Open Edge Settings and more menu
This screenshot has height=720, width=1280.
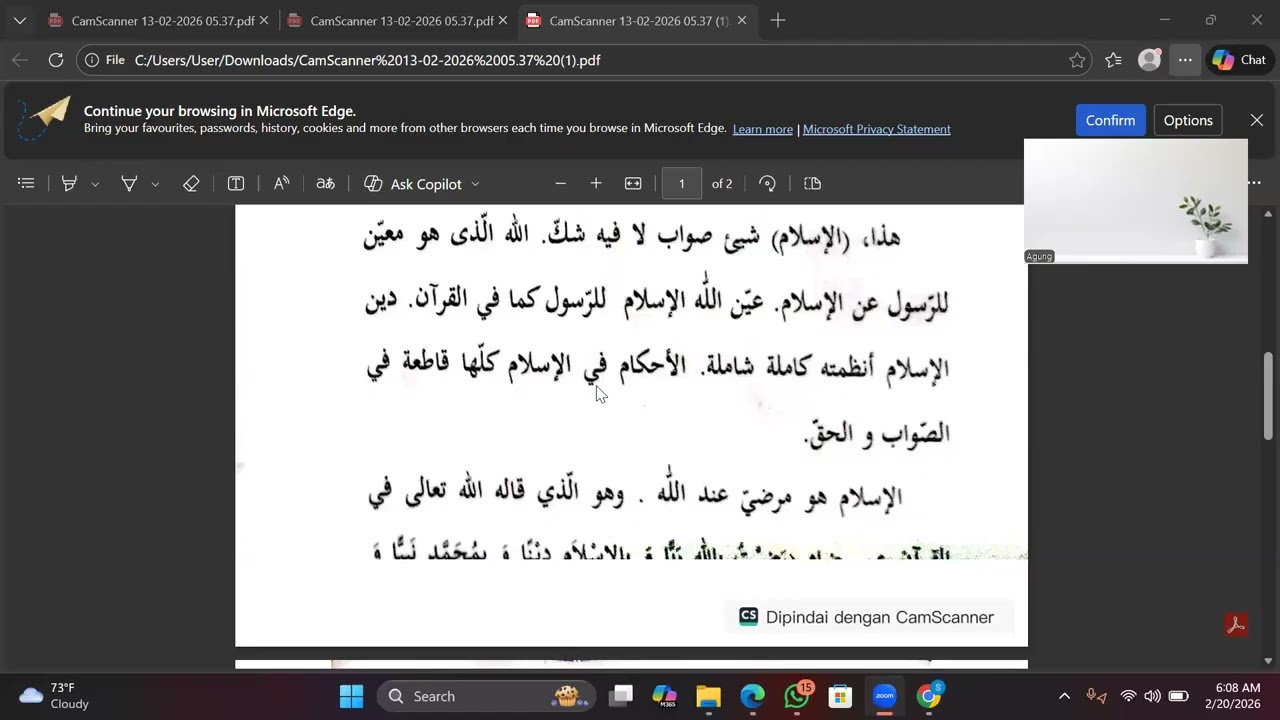1185,60
